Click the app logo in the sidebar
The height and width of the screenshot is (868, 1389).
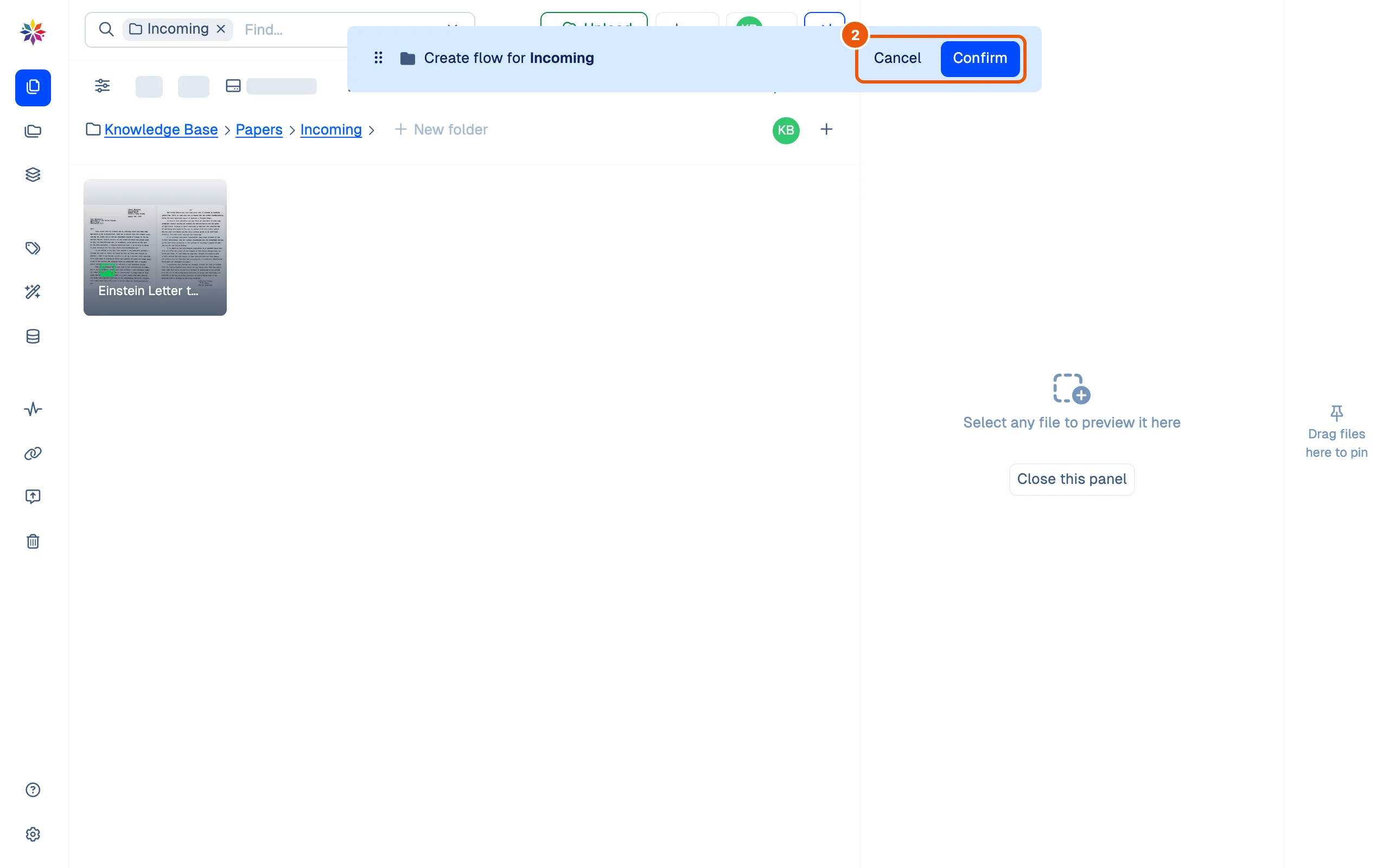click(x=33, y=31)
